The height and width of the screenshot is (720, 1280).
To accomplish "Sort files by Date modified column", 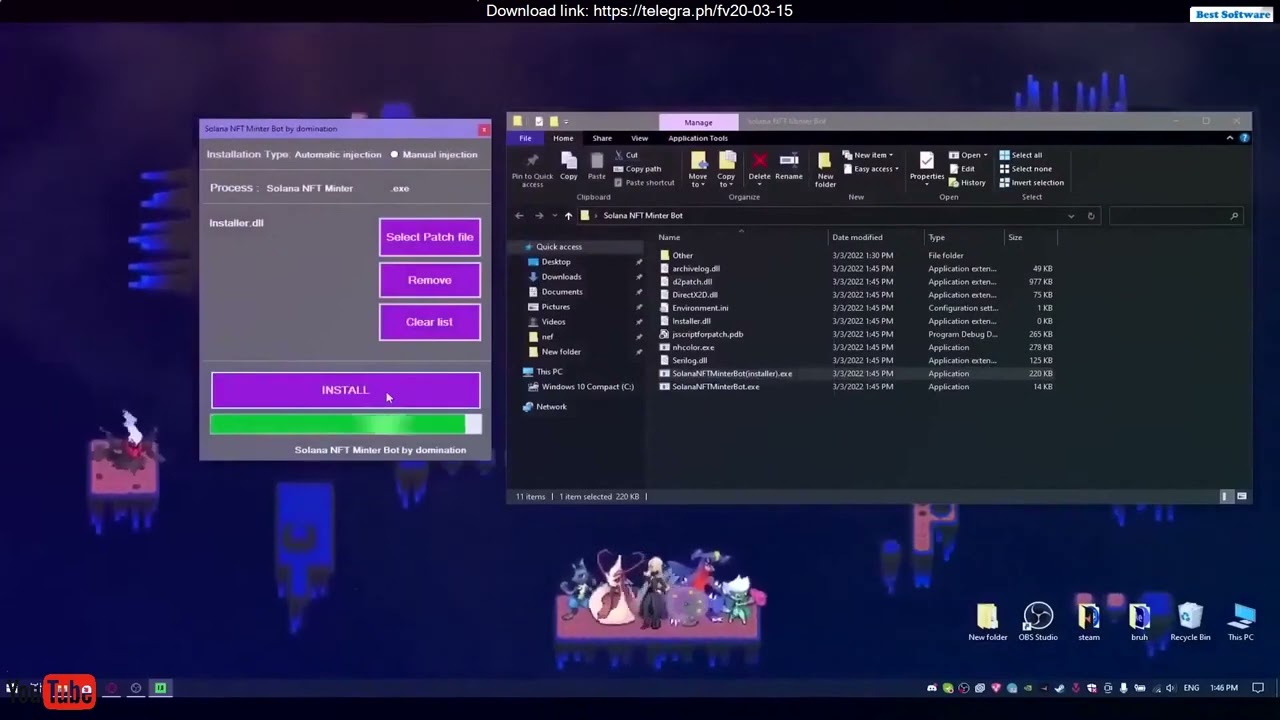I will tap(857, 238).
